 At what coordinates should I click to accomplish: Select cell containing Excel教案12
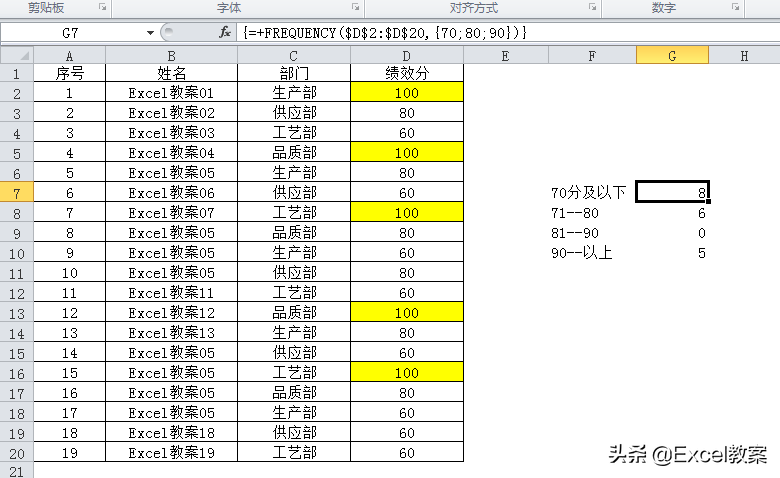coord(172,312)
